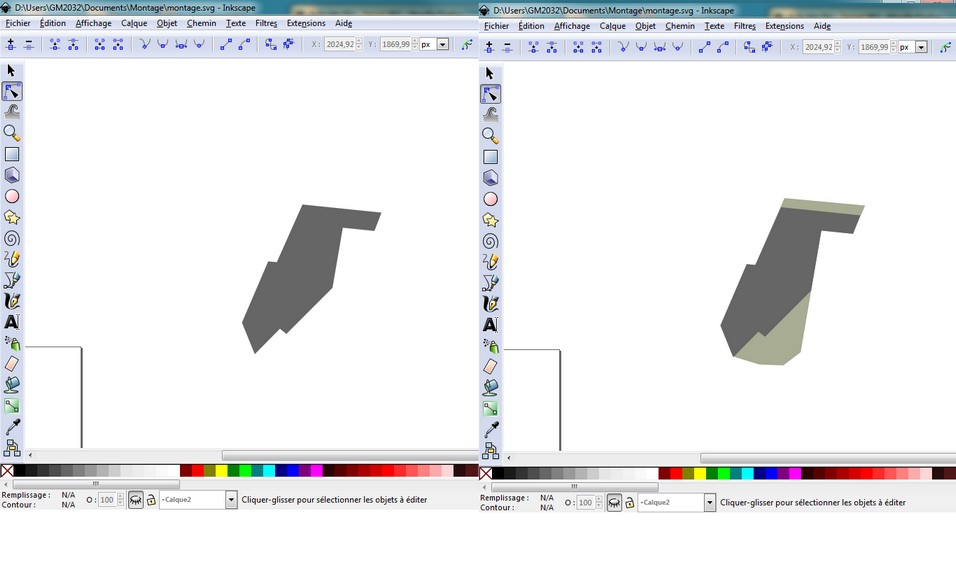Open Chemin menu in right window
This screenshot has height=565, width=956.
pyautogui.click(x=680, y=26)
